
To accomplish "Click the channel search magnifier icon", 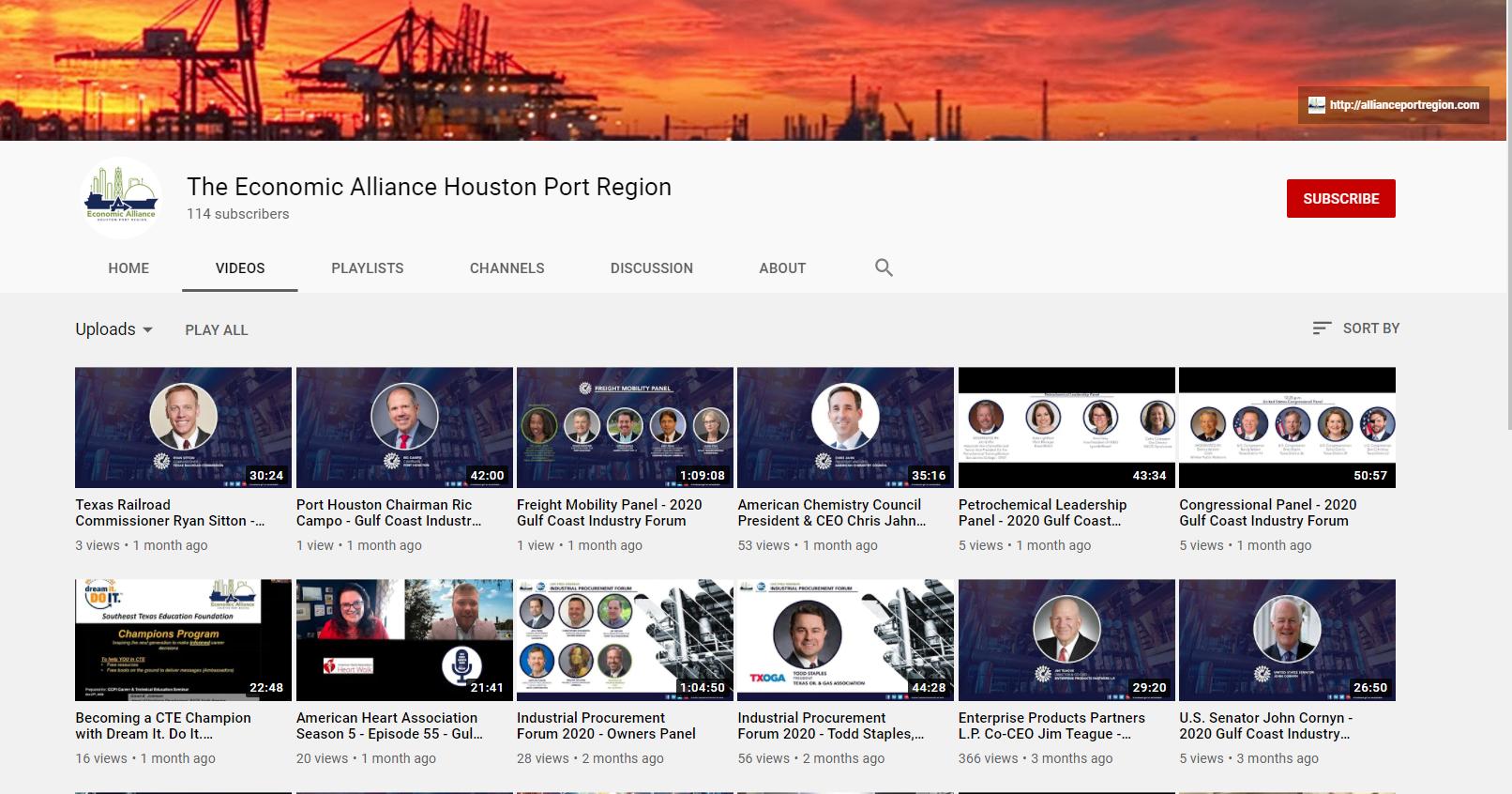I will [x=884, y=267].
